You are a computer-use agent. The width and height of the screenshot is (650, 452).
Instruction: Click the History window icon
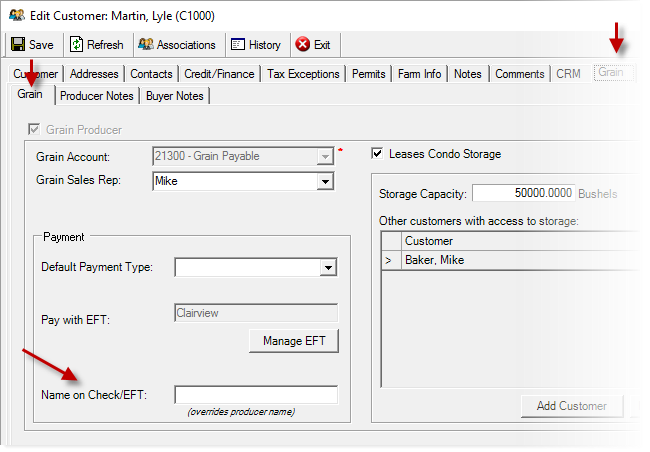click(x=238, y=44)
